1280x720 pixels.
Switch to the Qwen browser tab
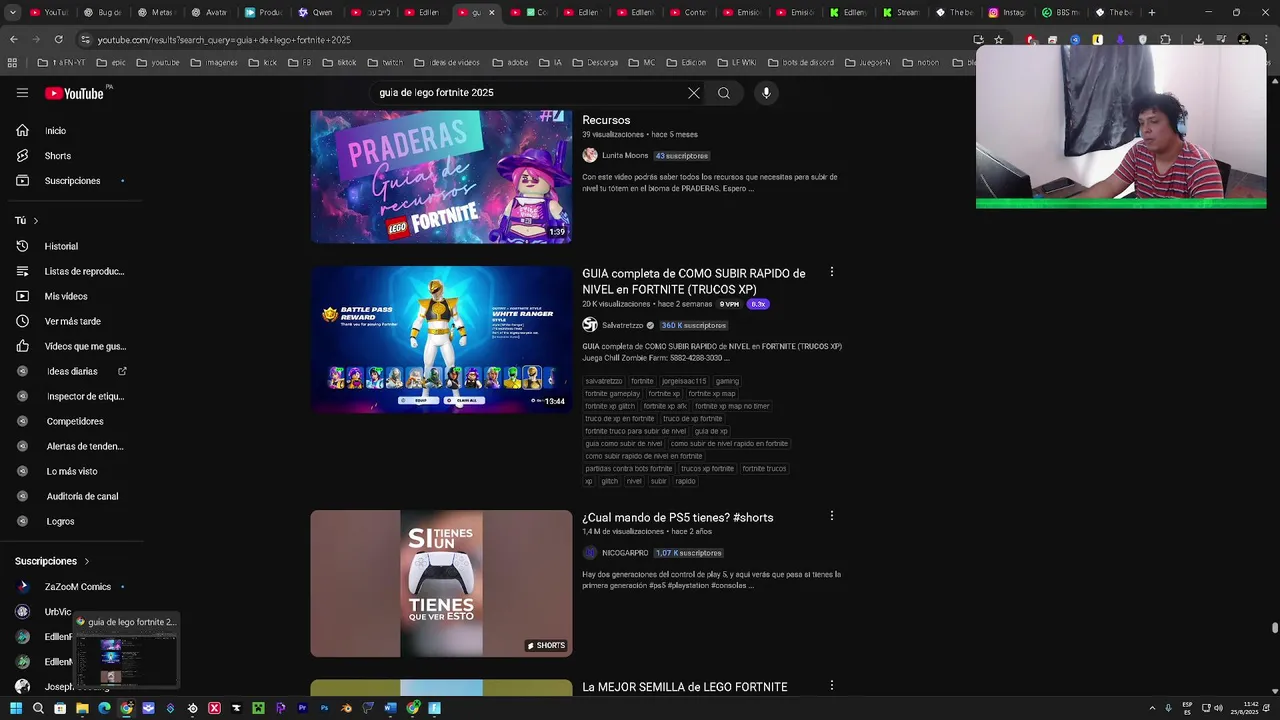pyautogui.click(x=316, y=12)
